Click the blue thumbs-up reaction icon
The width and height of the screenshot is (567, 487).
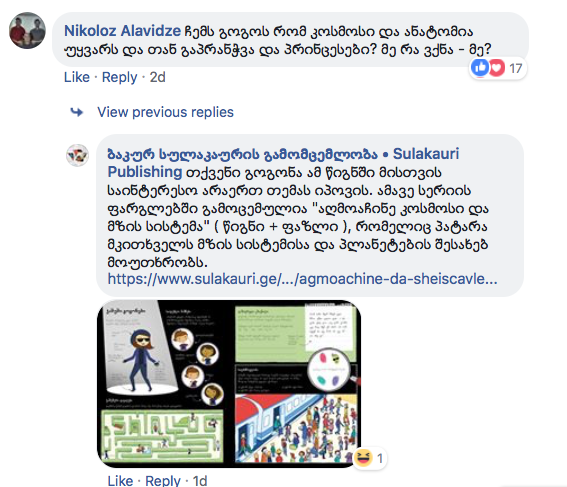pyautogui.click(x=480, y=68)
